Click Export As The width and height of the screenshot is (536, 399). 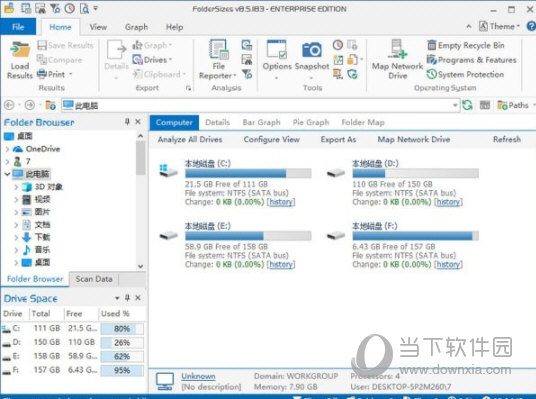pyautogui.click(x=338, y=139)
